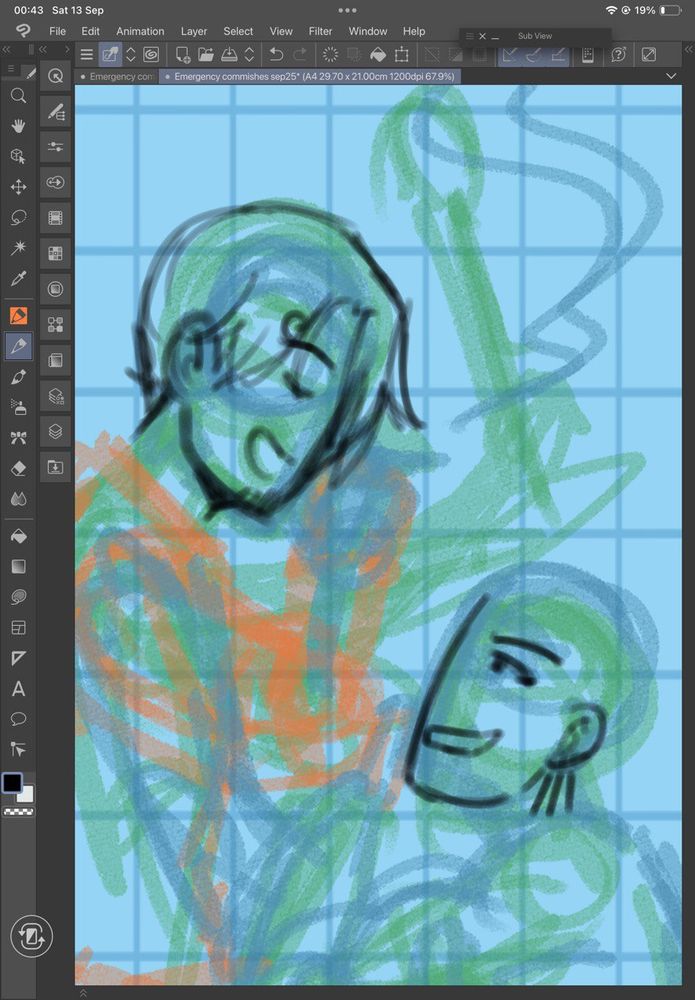
Task: Open the Quick Access palette icon
Action: [x=55, y=77]
